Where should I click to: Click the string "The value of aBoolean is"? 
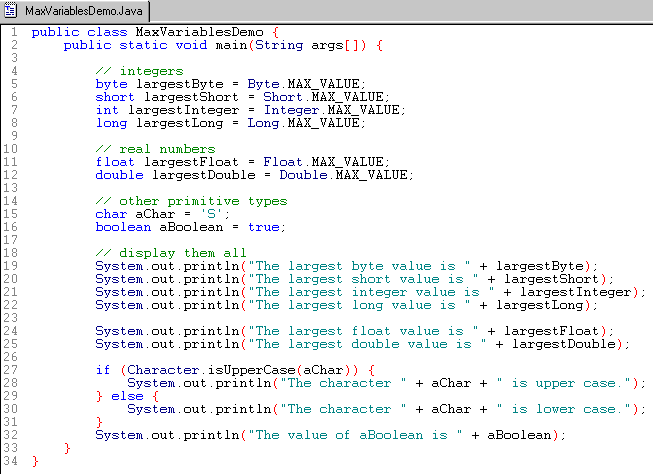355,435
